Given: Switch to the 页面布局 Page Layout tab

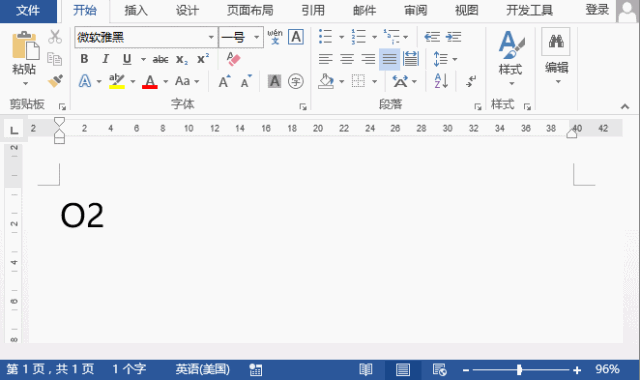Looking at the screenshot, I should click(250, 11).
